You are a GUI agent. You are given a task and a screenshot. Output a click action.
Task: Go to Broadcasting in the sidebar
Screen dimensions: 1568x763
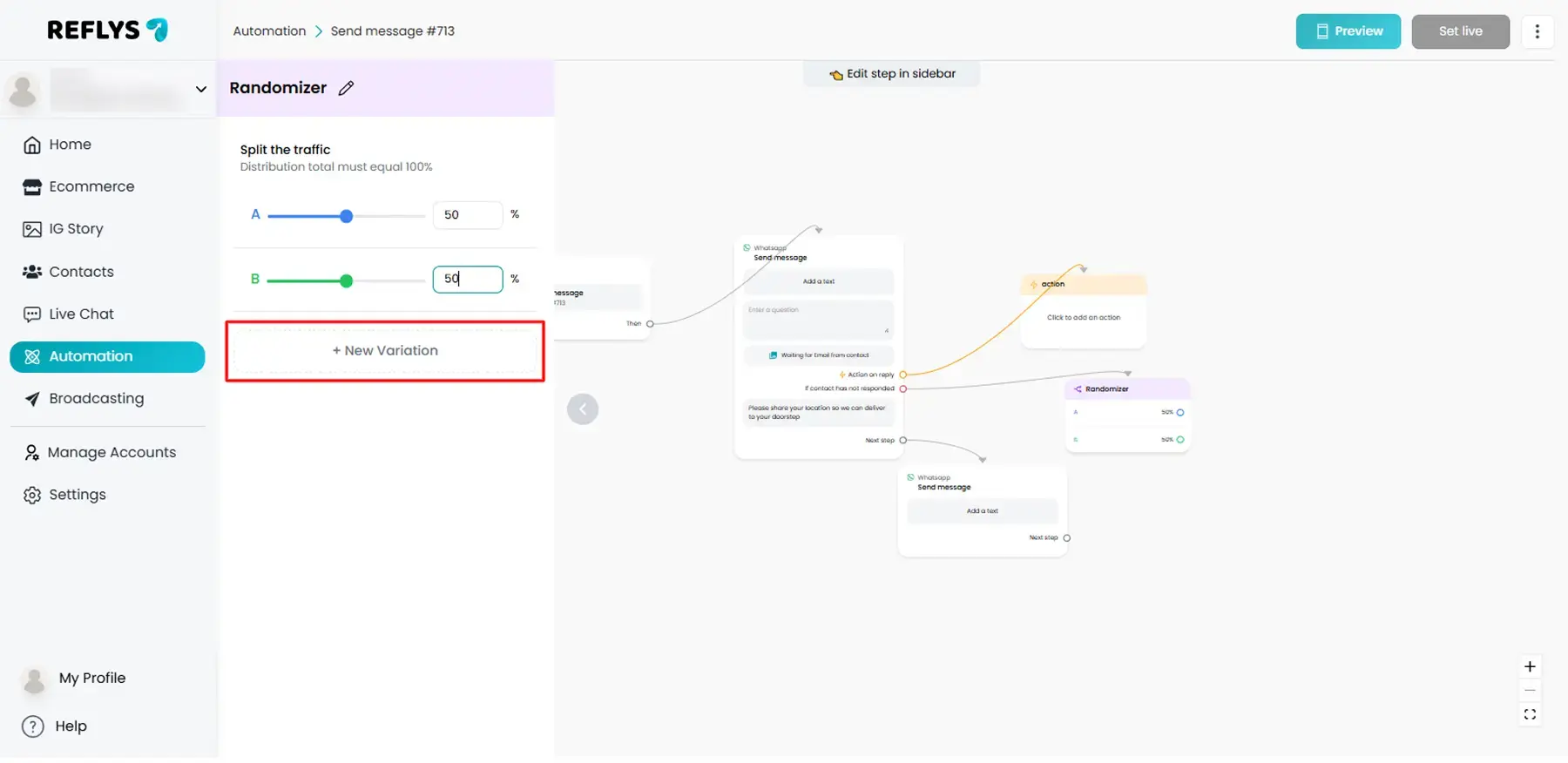pos(96,399)
